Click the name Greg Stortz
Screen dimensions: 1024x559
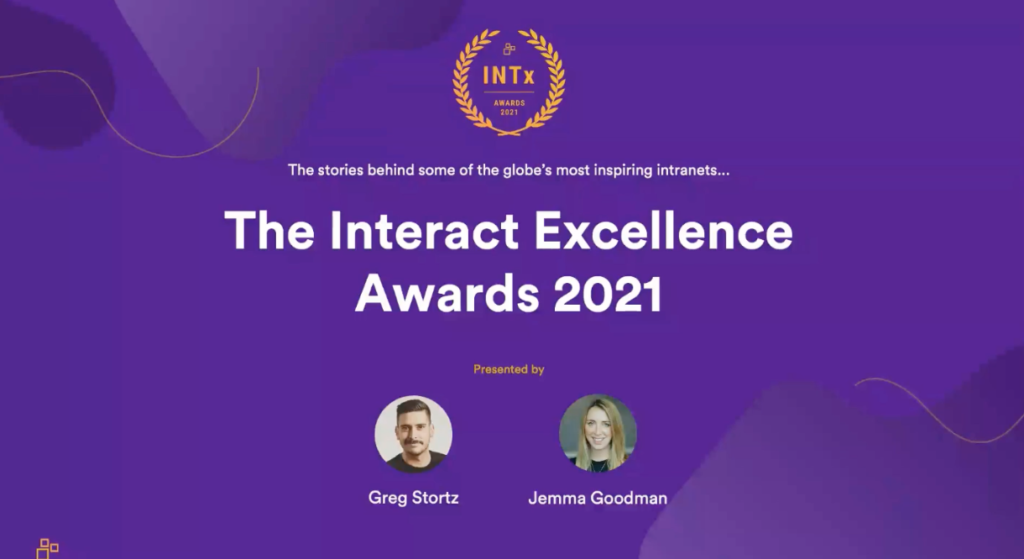pos(413,497)
